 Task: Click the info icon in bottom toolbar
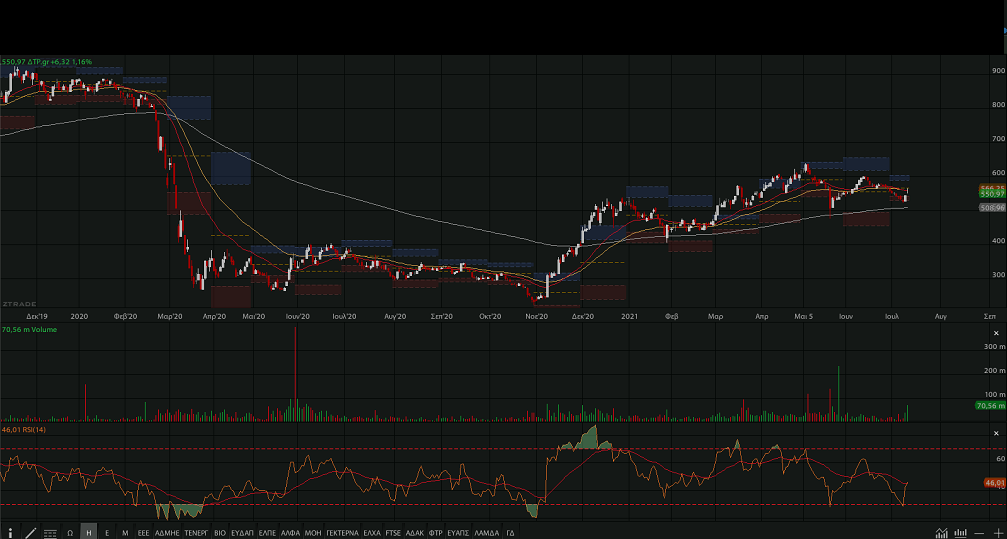click(x=11, y=532)
